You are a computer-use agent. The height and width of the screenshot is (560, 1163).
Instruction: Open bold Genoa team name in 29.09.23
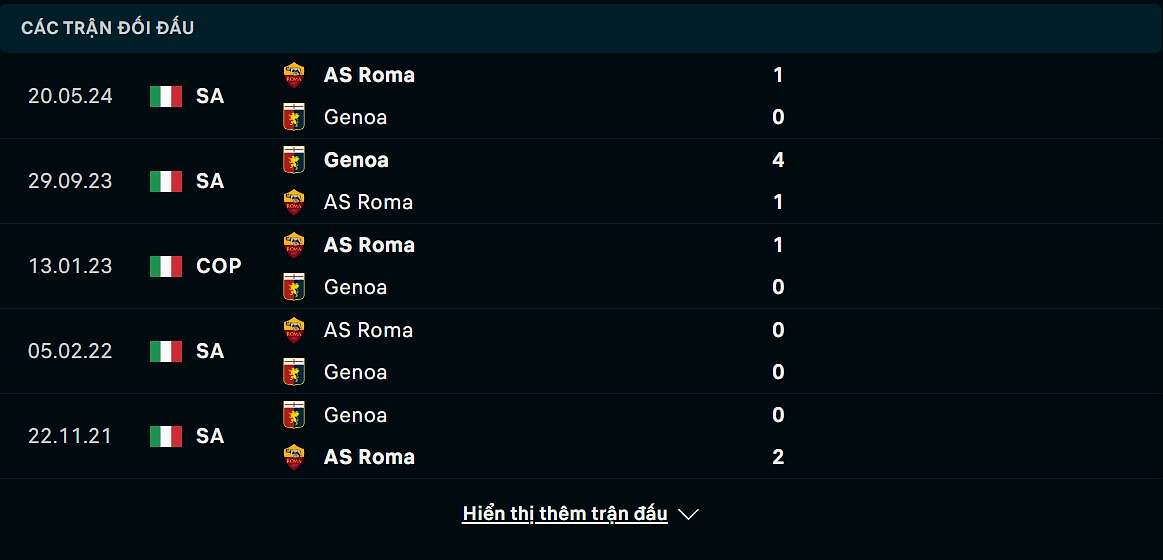(x=356, y=160)
